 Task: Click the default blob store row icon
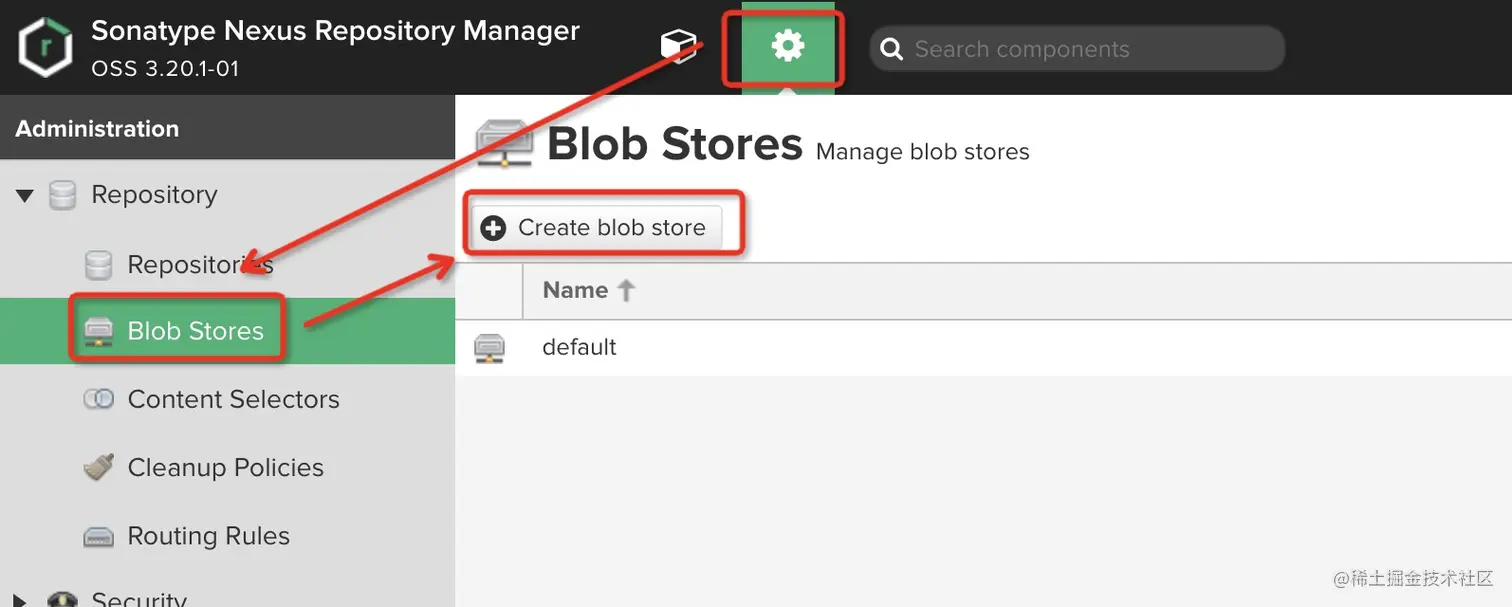pos(489,347)
